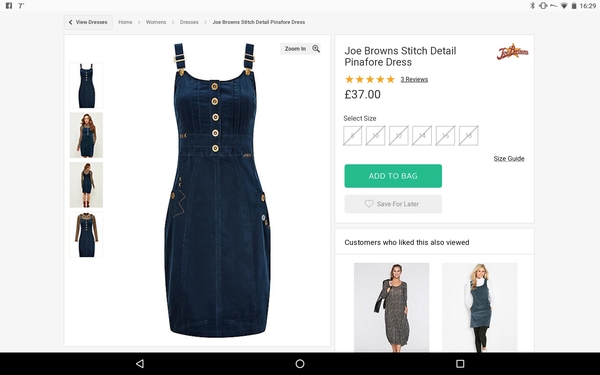Screen dimensions: 600x375
Task: Tap the Facebook notification icon in status bar
Action: (x=9, y=5)
